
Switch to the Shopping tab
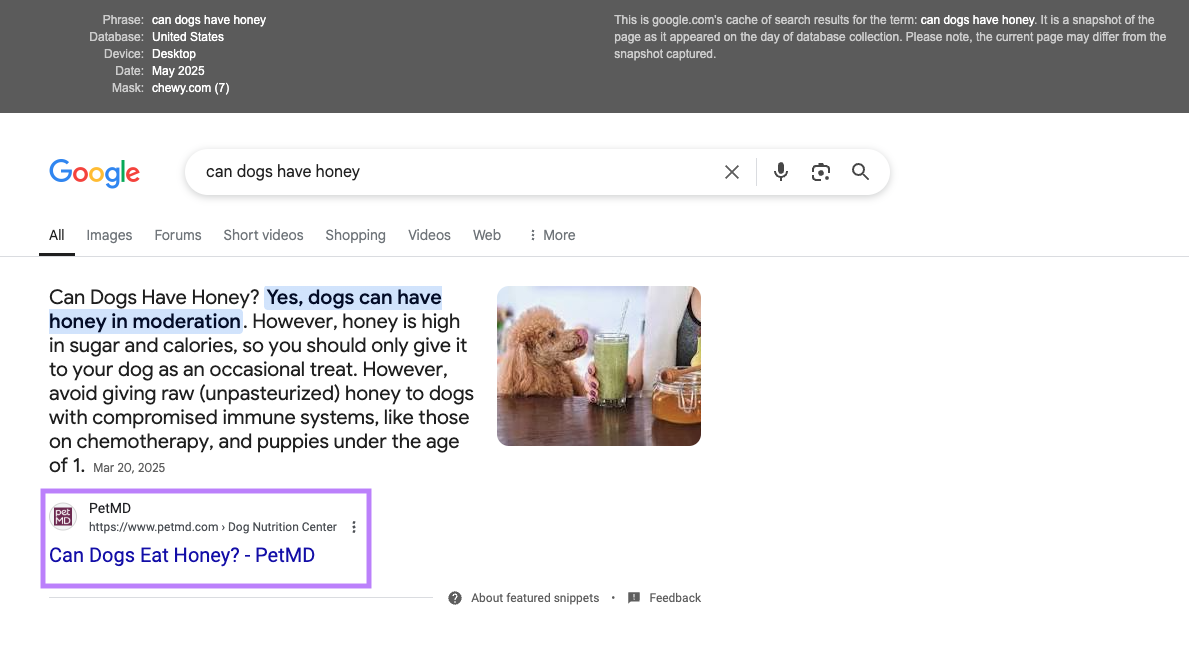coord(355,235)
